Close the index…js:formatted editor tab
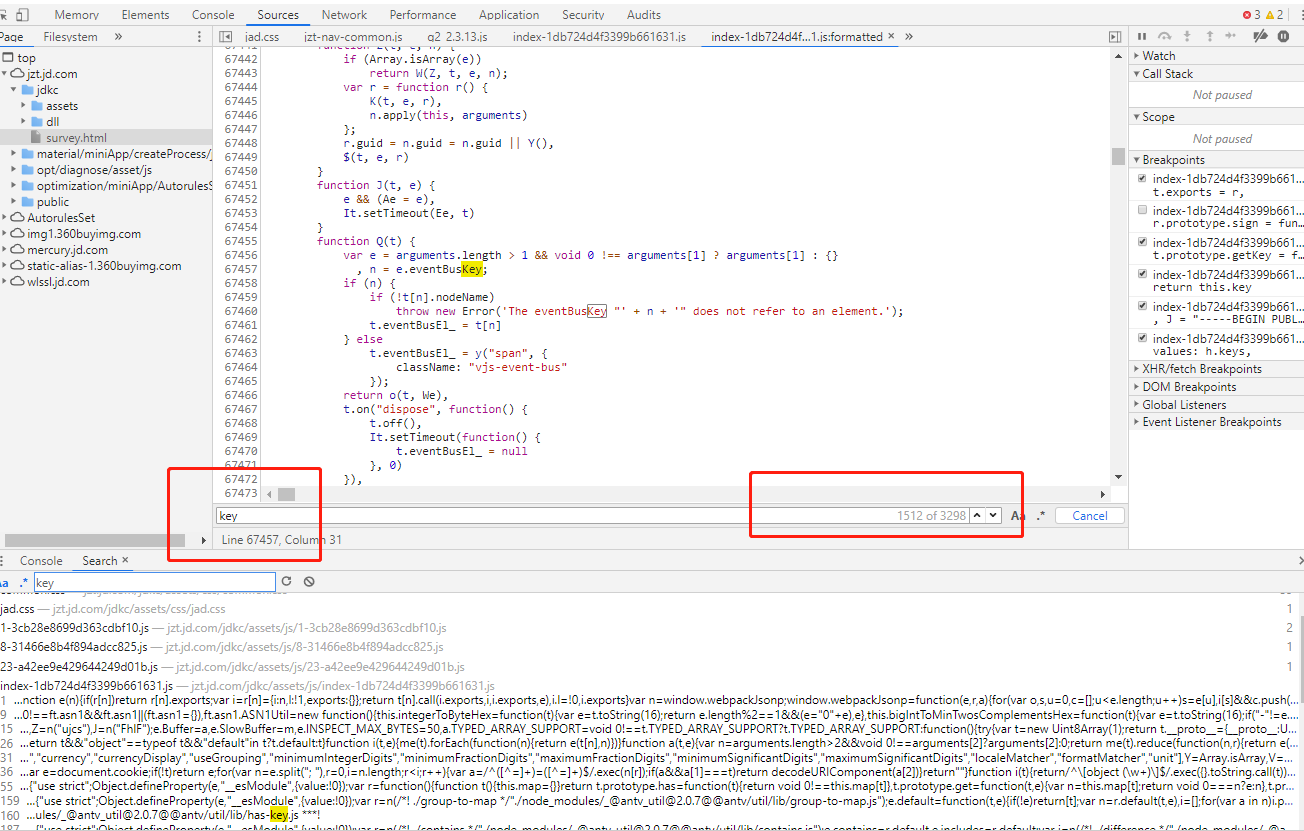Screen dimensions: 1304x831 click(892, 37)
